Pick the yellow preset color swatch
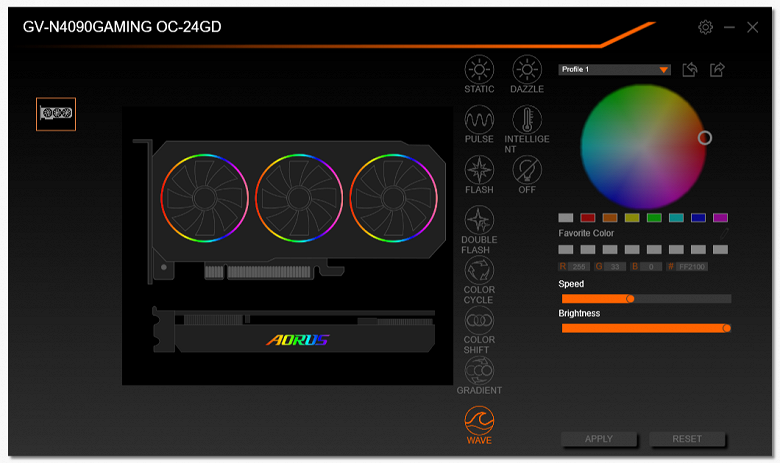 [632, 217]
